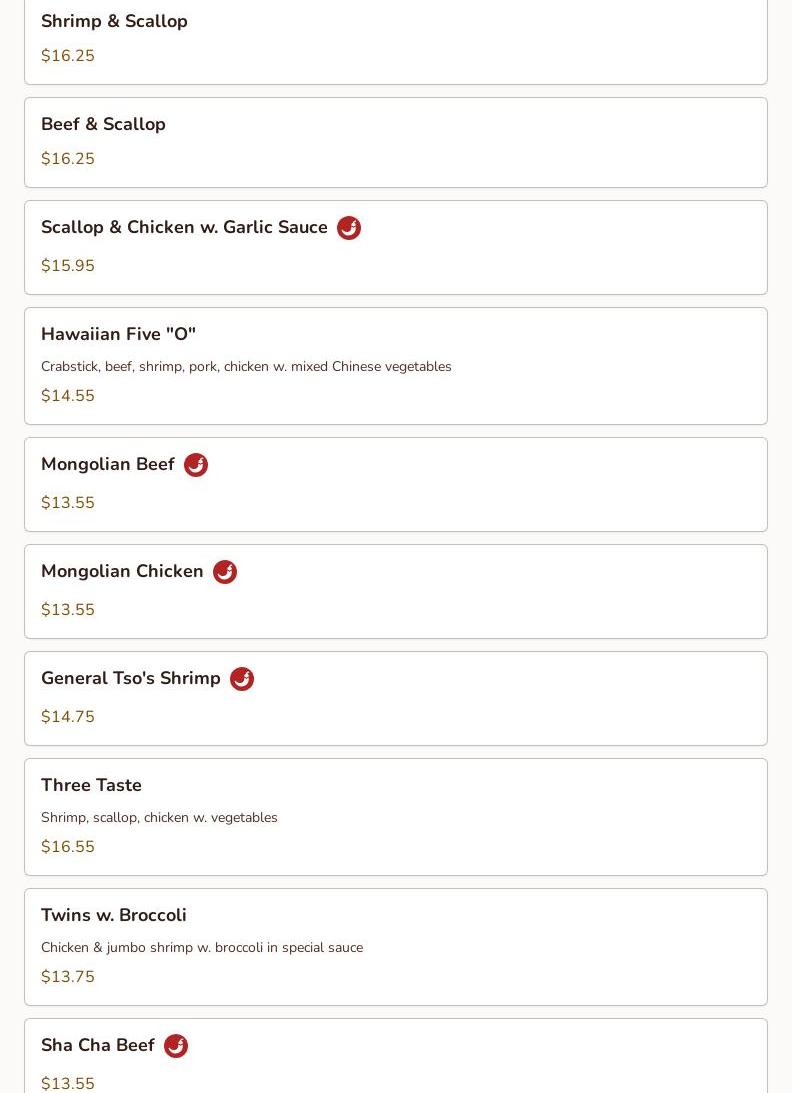The height and width of the screenshot is (1093, 792).
Task: Open the Shrimp & Scallop item
Action: click(114, 21)
